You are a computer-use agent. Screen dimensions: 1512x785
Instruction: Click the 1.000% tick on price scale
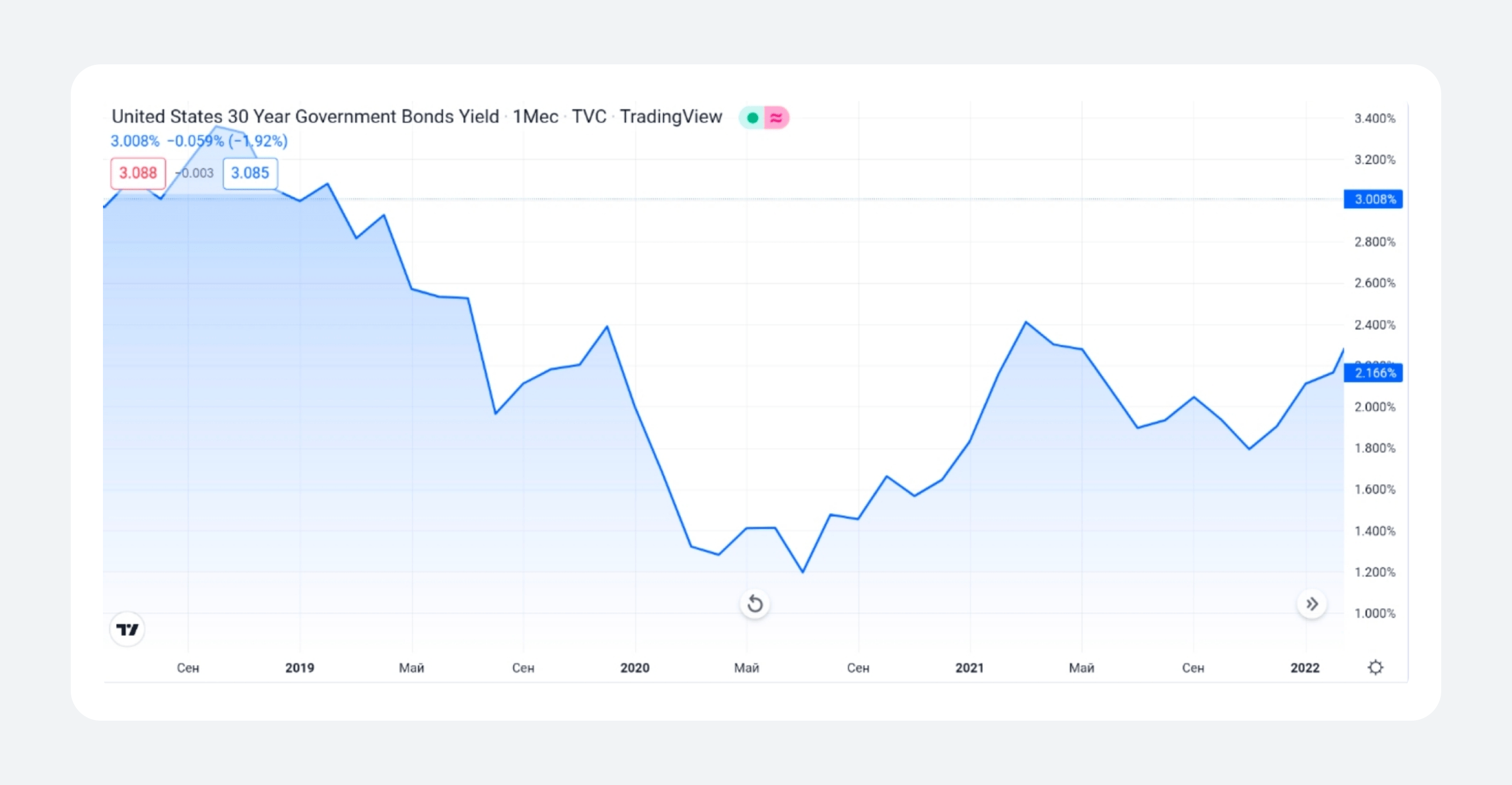pyautogui.click(x=1375, y=613)
